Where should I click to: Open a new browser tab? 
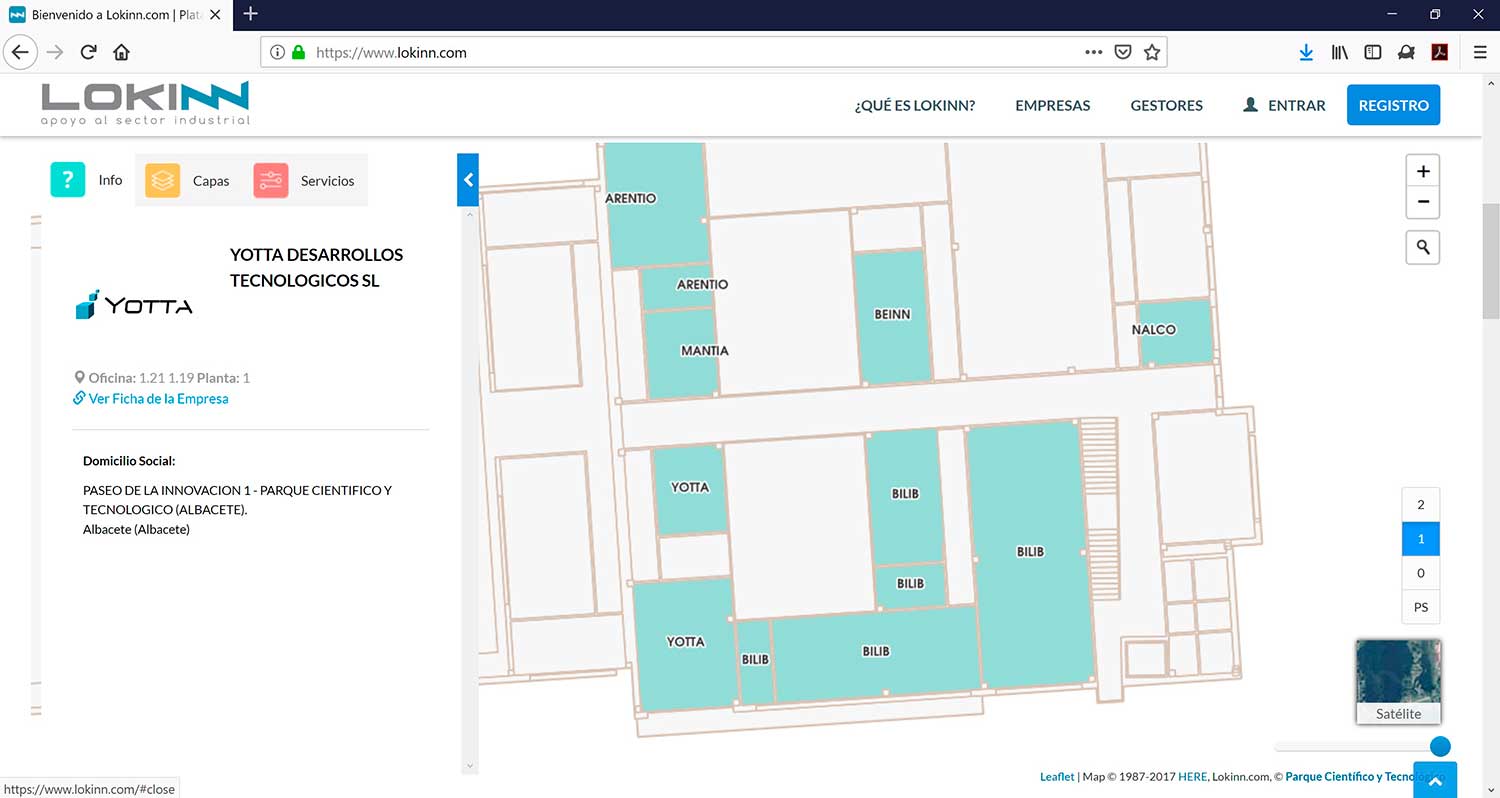(251, 14)
